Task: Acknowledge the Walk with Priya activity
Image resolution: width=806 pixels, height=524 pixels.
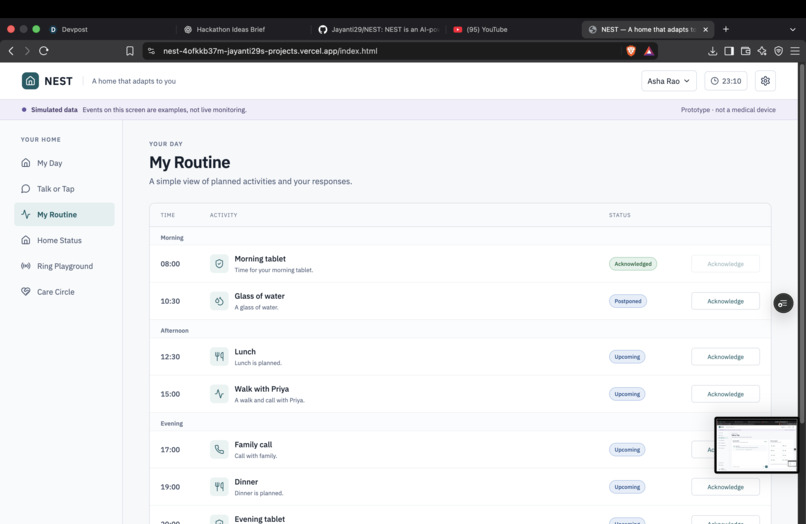Action: pyautogui.click(x=725, y=394)
